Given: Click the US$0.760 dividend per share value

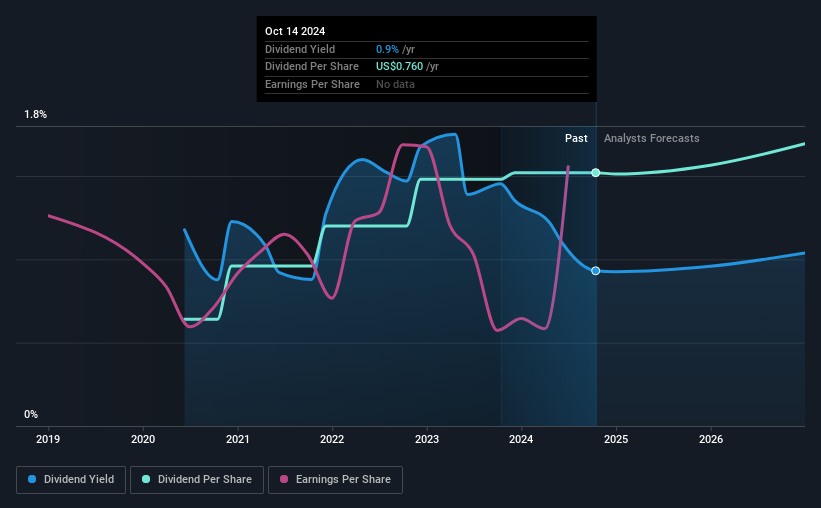Looking at the screenshot, I should [400, 67].
